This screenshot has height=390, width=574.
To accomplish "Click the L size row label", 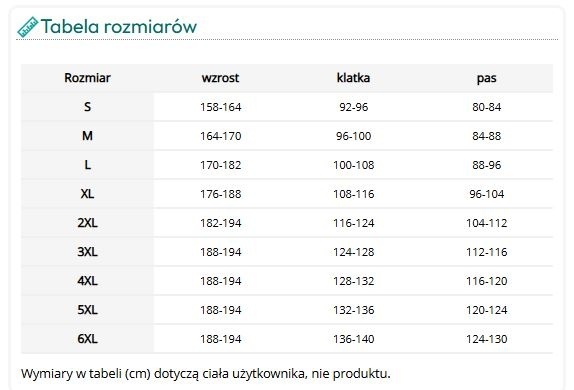I will (x=87, y=165).
